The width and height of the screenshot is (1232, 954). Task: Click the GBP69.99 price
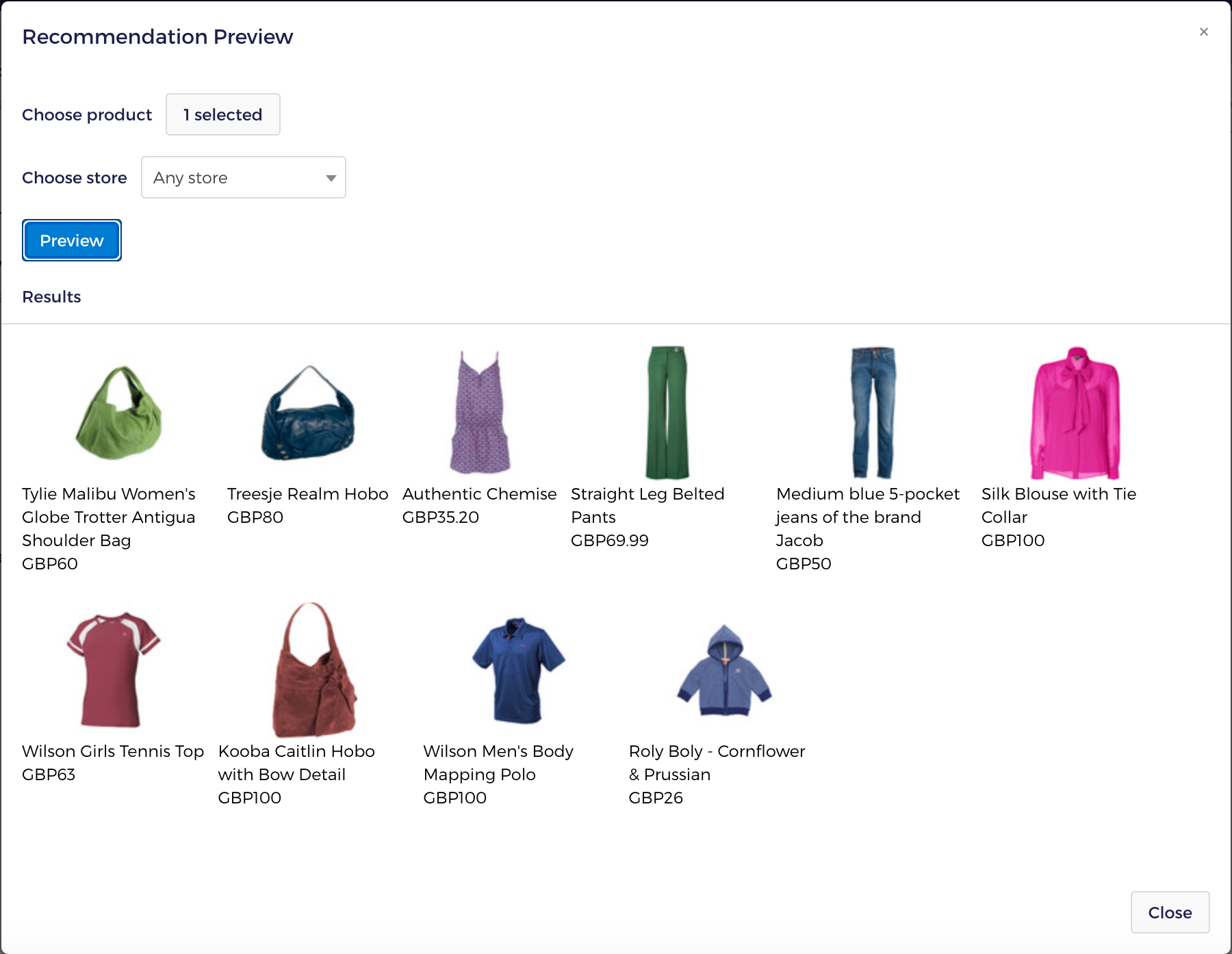pyautogui.click(x=610, y=540)
